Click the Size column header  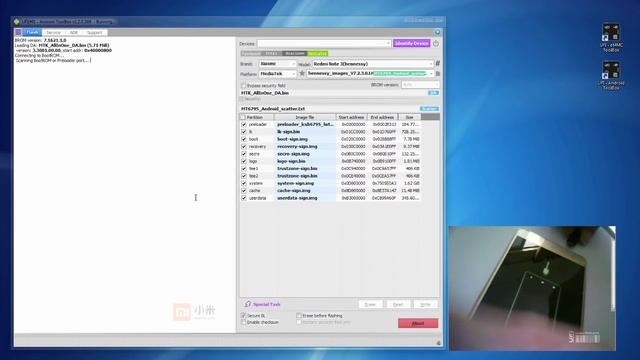(x=409, y=117)
